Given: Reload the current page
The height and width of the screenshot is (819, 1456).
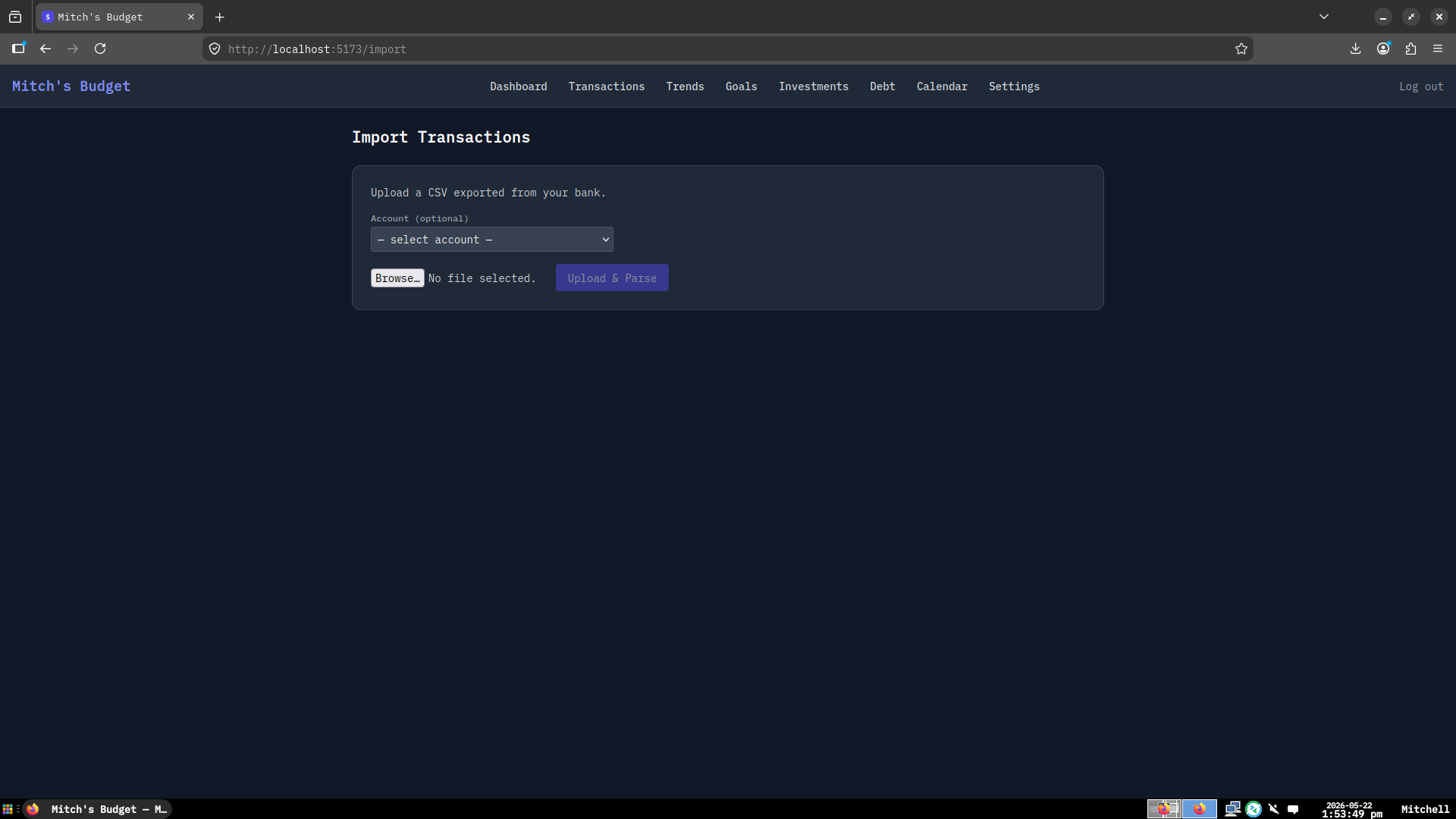Looking at the screenshot, I should (100, 49).
